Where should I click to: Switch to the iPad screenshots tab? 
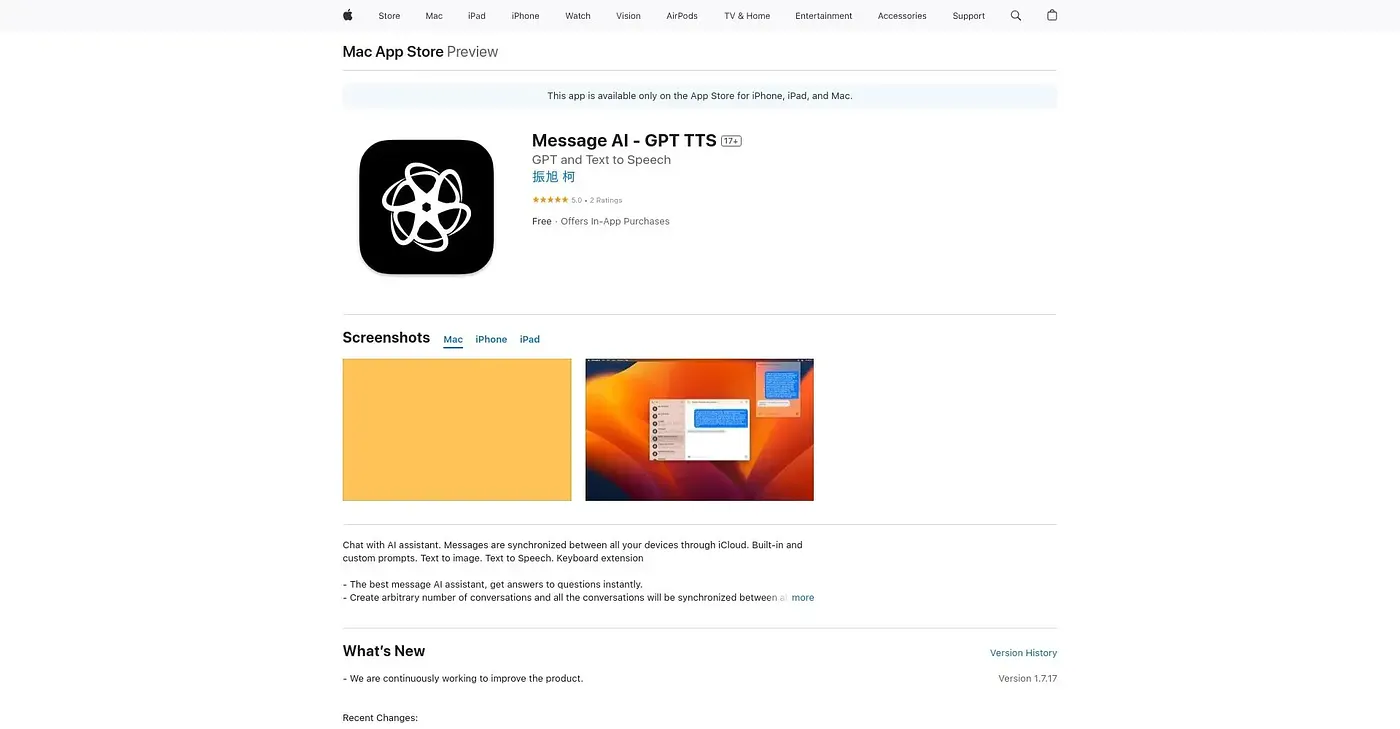[x=530, y=340]
